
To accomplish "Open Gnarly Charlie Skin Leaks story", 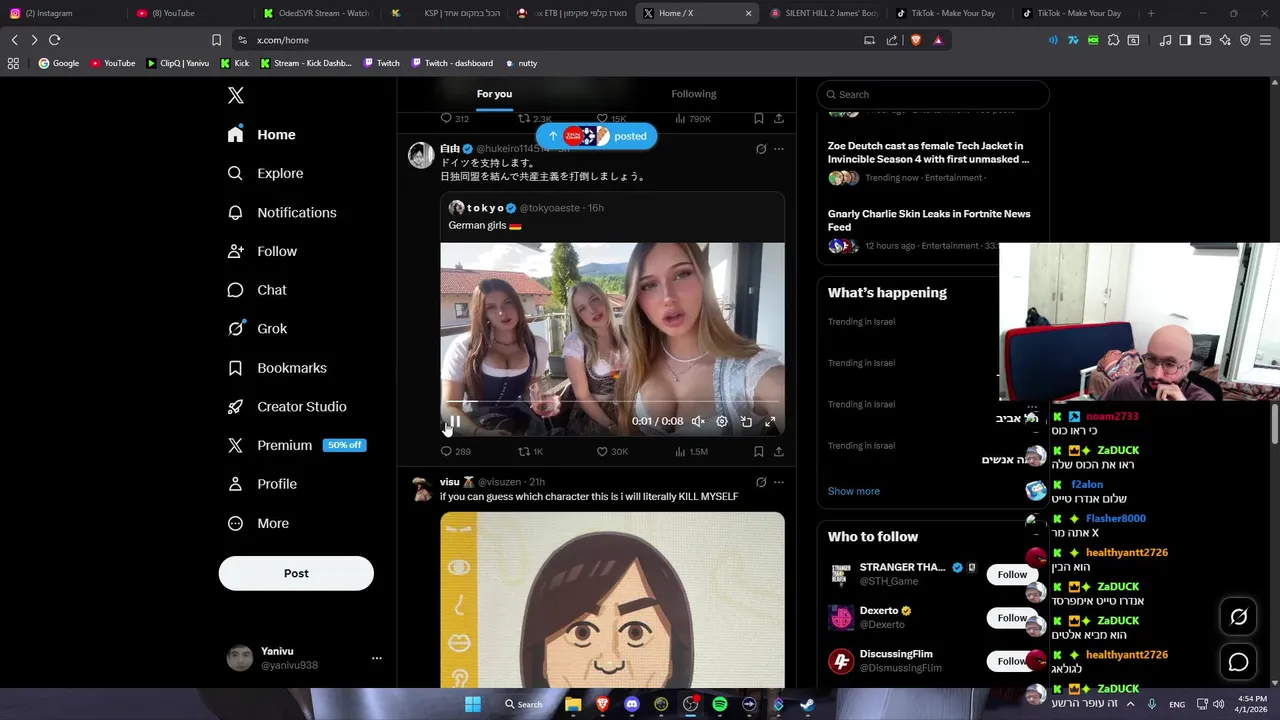I will [929, 220].
